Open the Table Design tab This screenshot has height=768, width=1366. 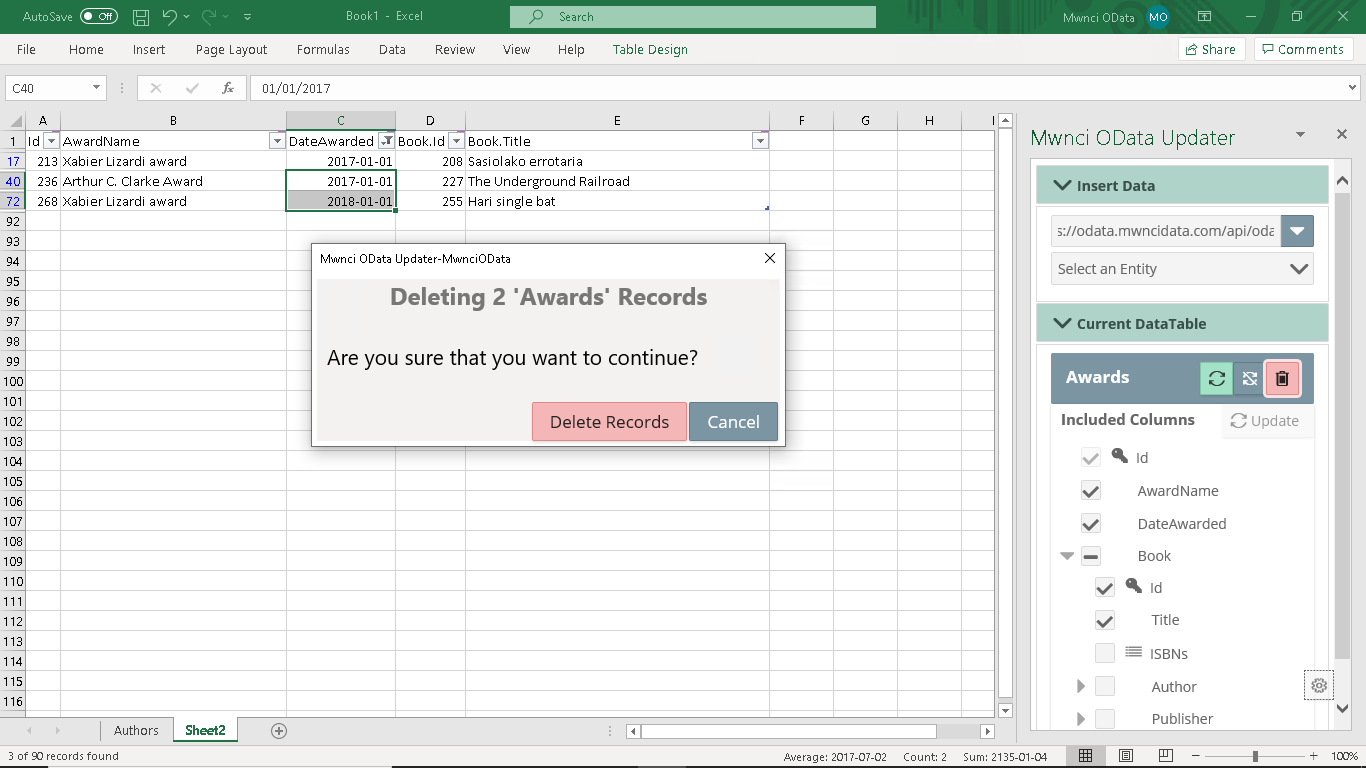tap(650, 49)
